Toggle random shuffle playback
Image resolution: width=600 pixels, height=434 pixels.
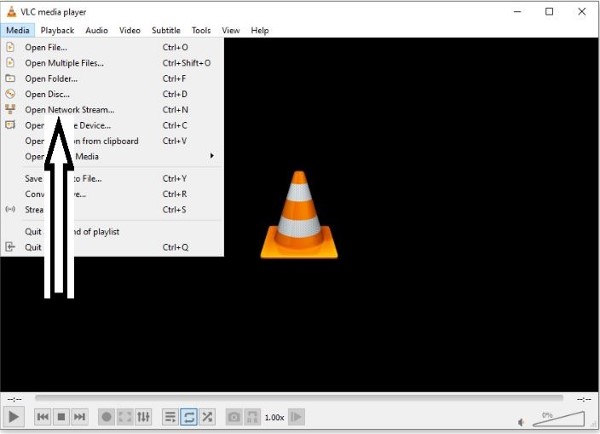click(x=207, y=416)
